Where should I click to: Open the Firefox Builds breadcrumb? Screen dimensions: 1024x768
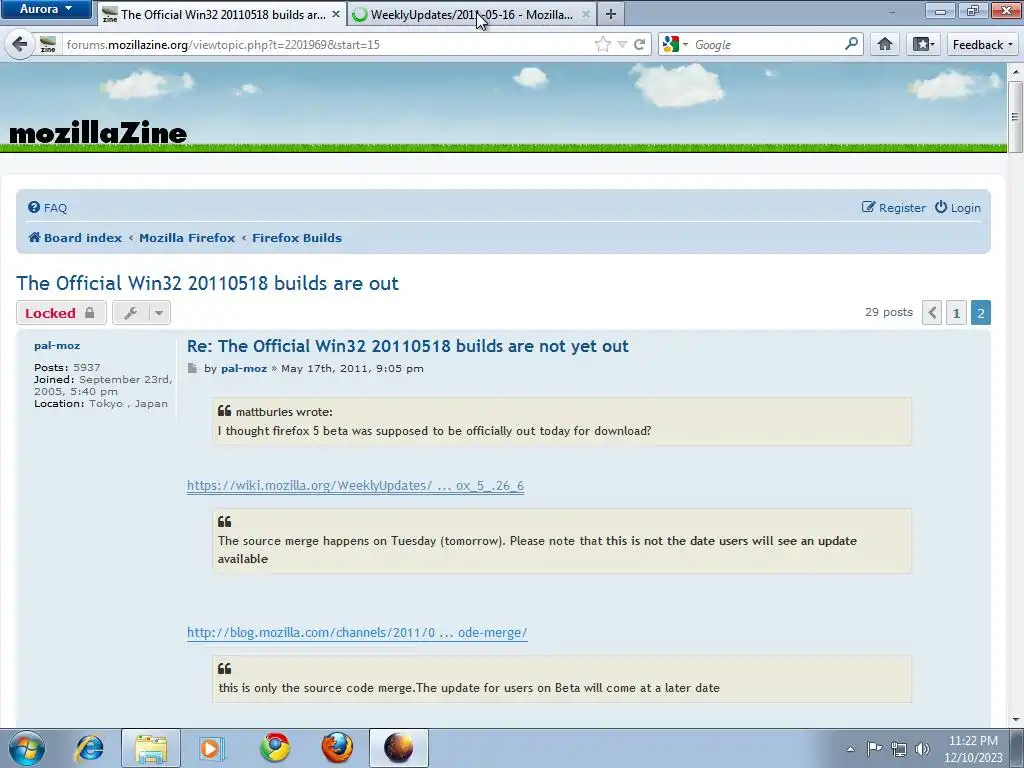(297, 238)
